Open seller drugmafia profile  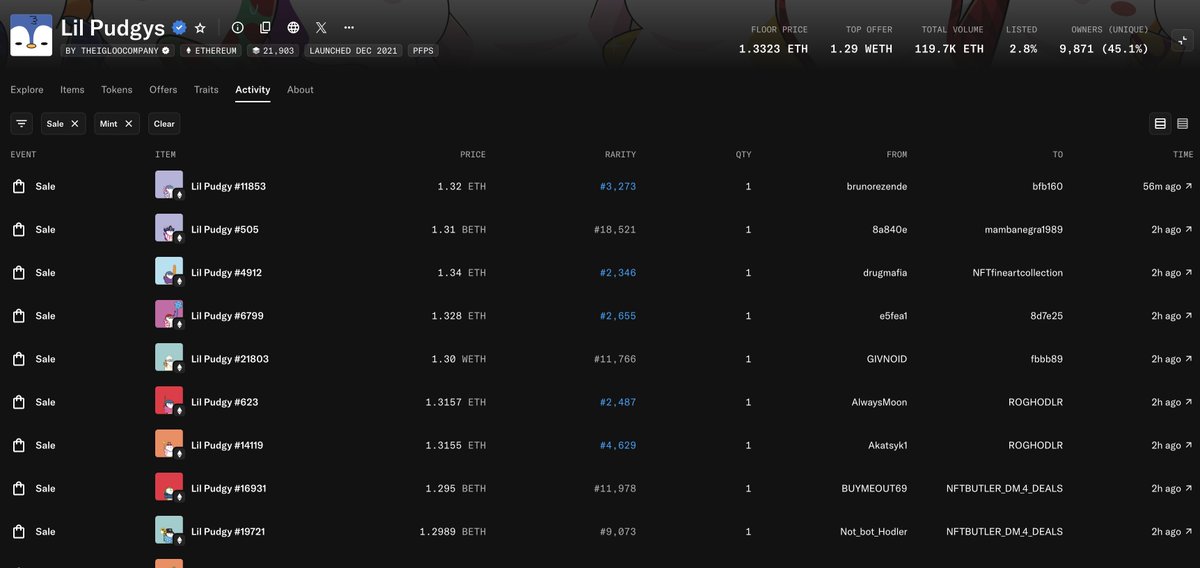point(885,273)
